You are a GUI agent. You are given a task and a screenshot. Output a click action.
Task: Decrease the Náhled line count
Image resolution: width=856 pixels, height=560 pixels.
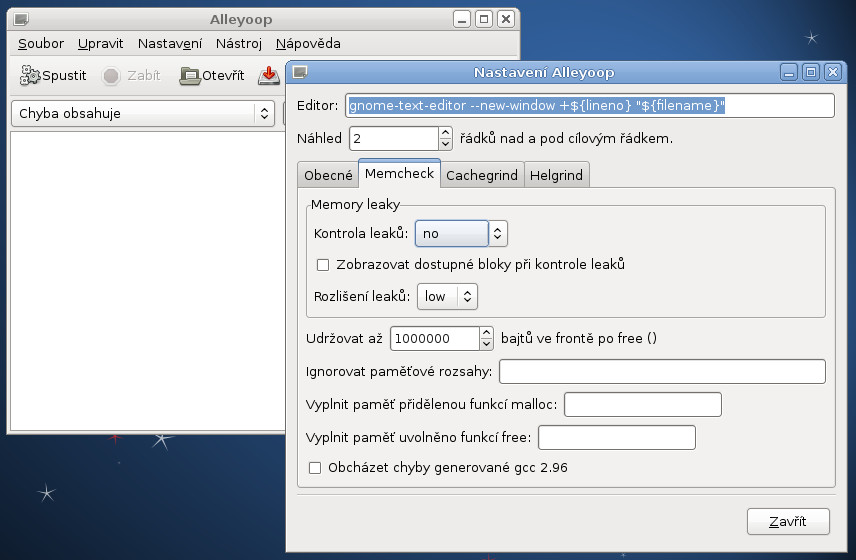(x=445, y=144)
